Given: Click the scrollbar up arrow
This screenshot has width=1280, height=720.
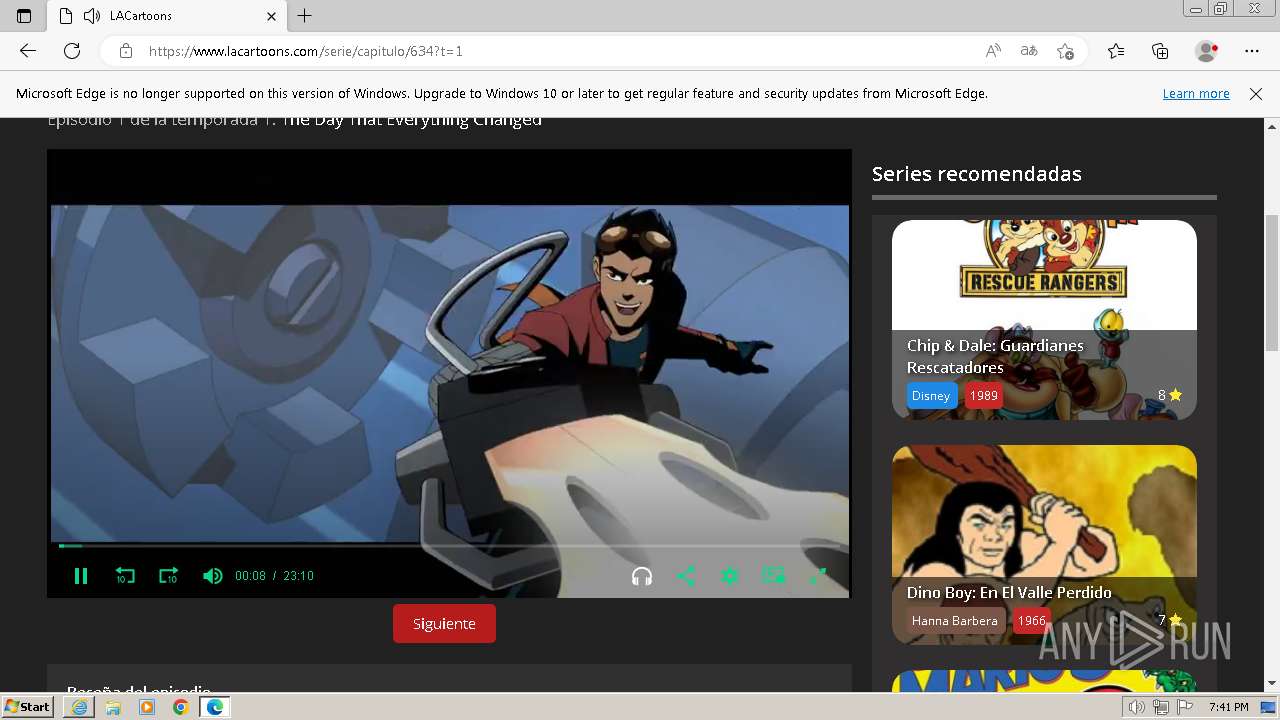Looking at the screenshot, I should pyautogui.click(x=1272, y=126).
